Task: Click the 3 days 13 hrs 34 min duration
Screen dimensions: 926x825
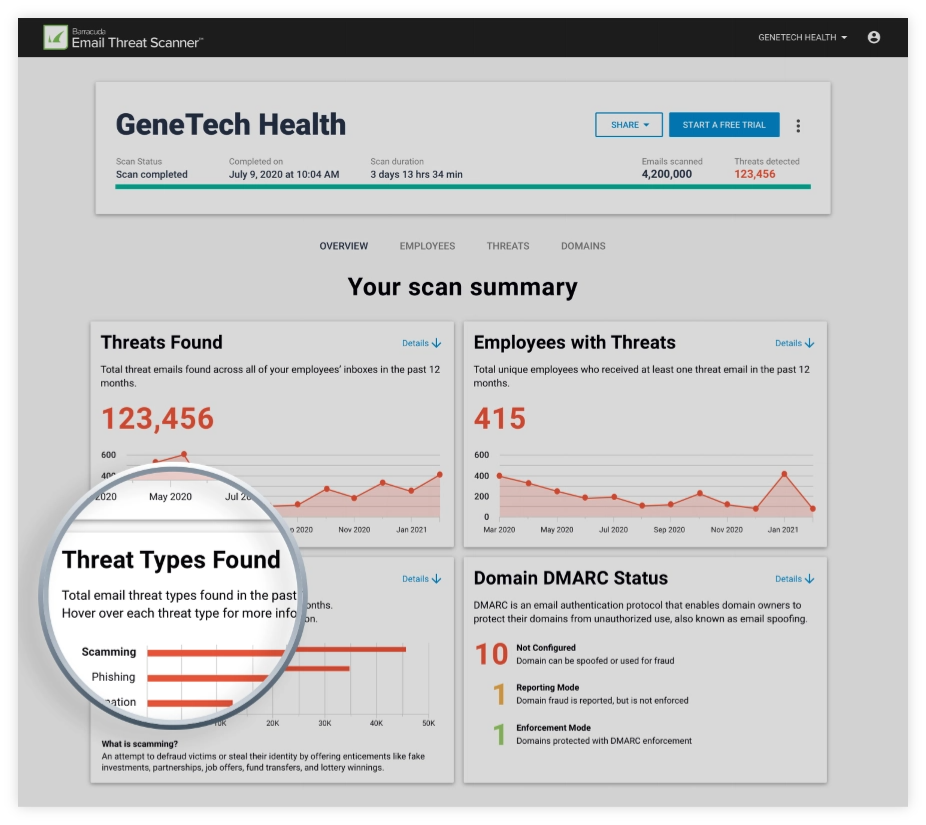Action: [416, 174]
